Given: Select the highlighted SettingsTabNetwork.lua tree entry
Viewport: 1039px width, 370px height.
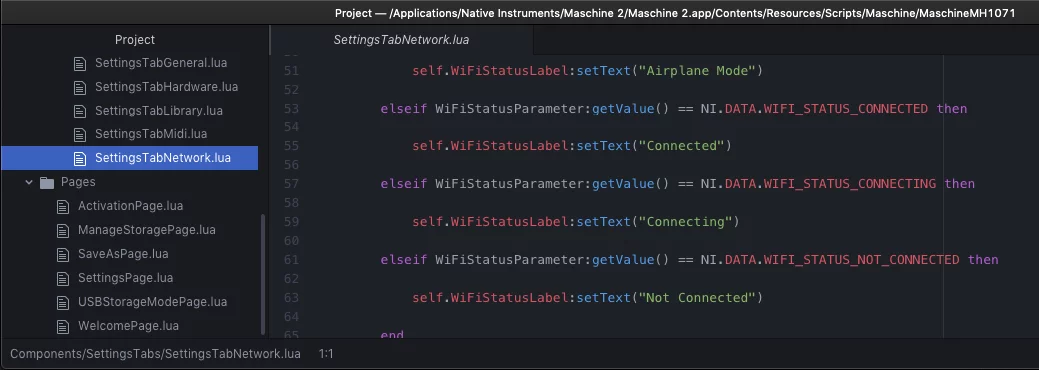Looking at the screenshot, I should [x=129, y=158].
